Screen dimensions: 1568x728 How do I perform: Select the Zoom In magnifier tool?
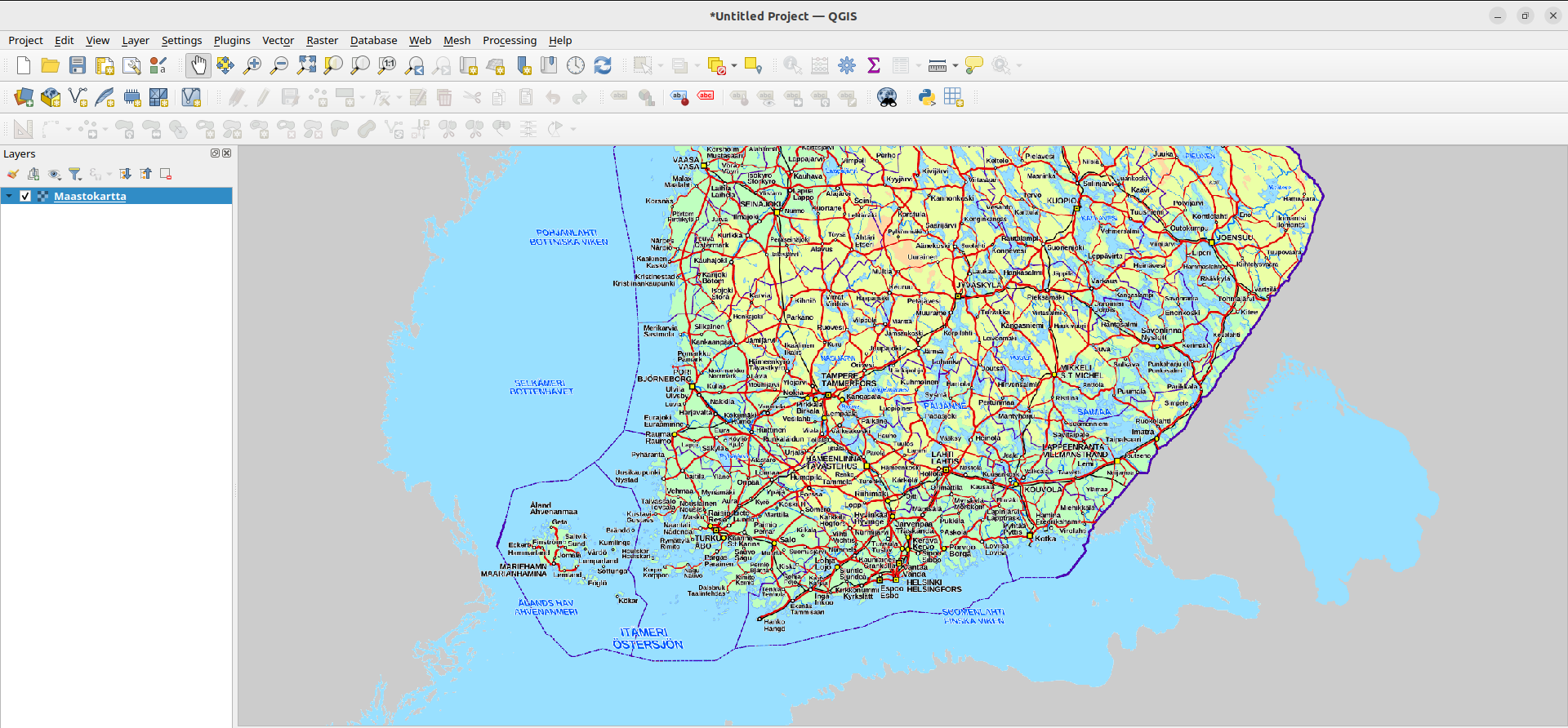pos(252,65)
